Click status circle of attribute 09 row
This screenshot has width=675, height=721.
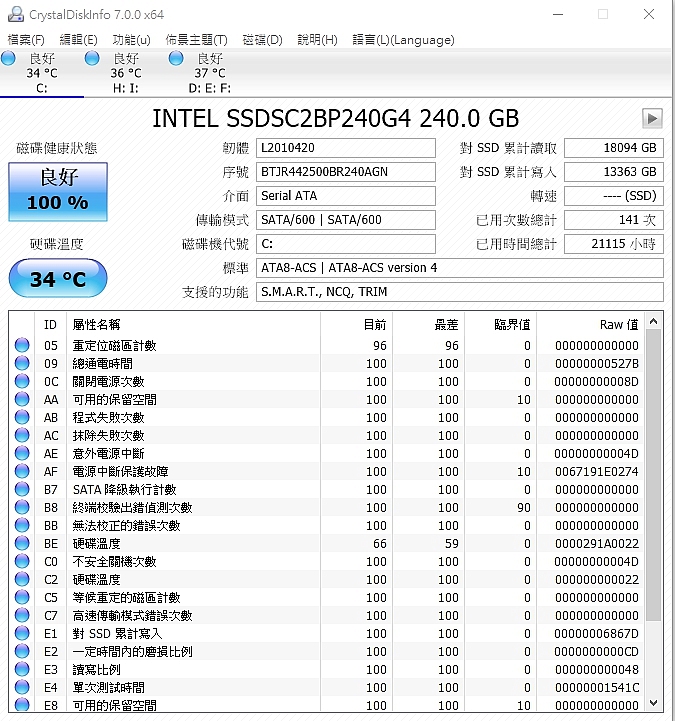click(22, 363)
